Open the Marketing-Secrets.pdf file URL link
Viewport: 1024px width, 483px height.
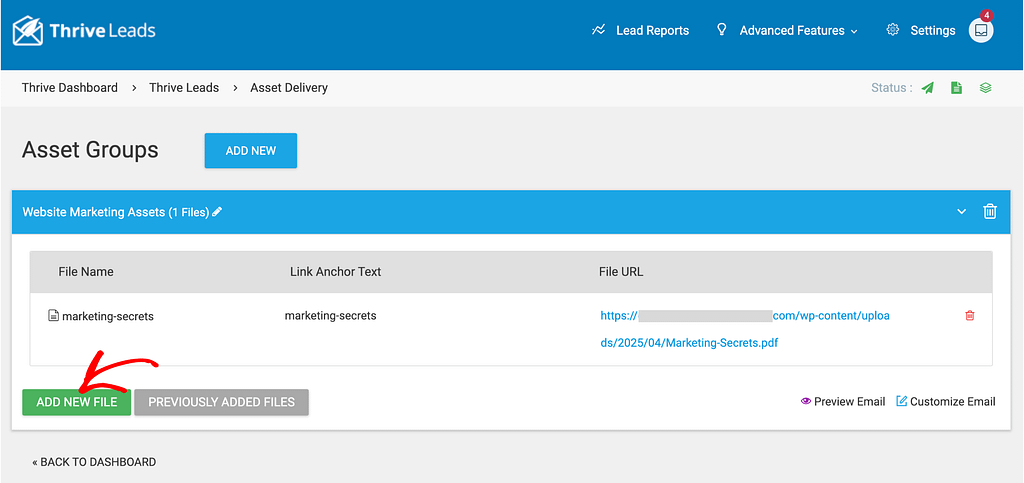744,329
